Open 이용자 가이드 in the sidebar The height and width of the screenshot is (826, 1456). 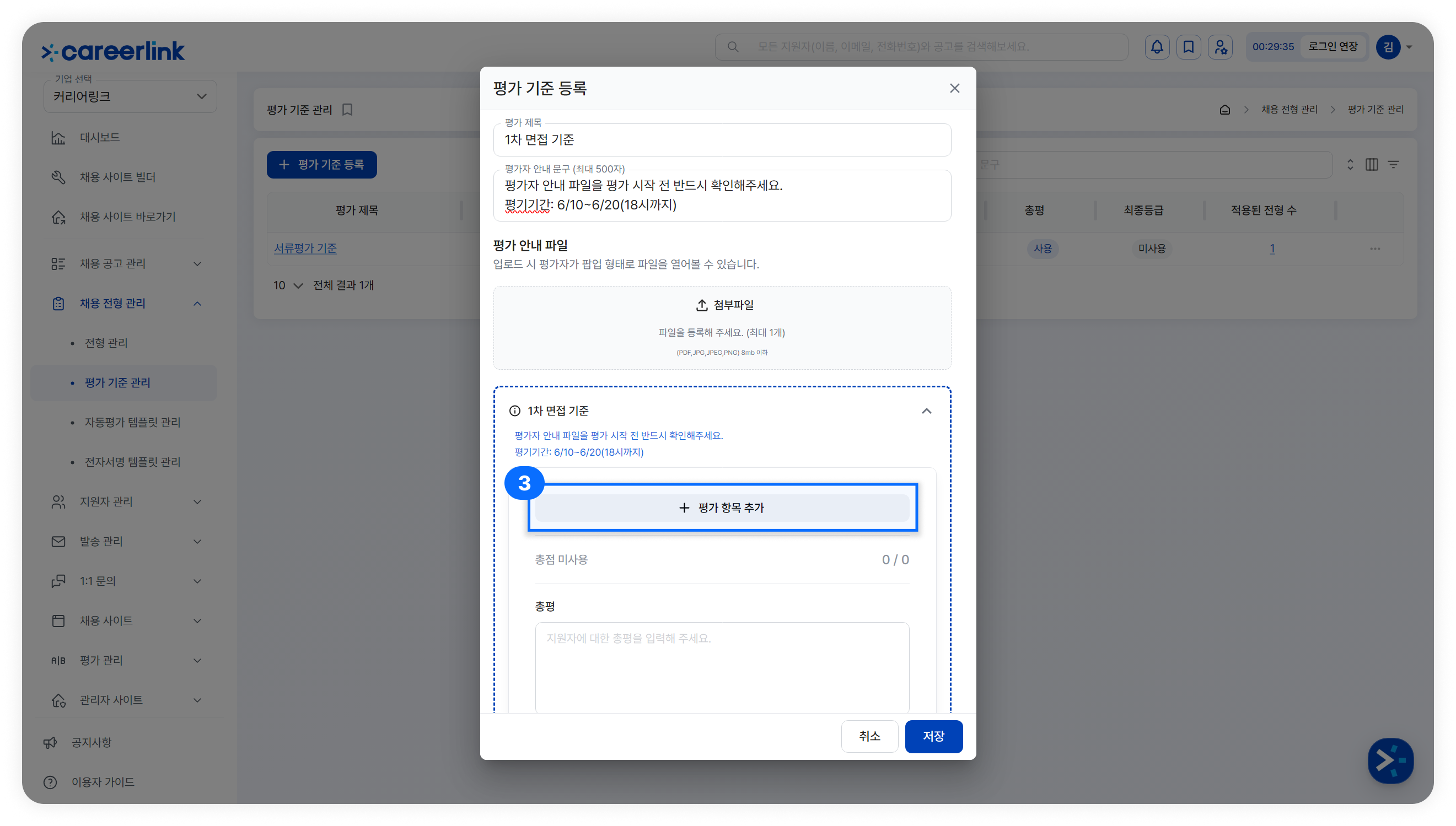tap(103, 782)
